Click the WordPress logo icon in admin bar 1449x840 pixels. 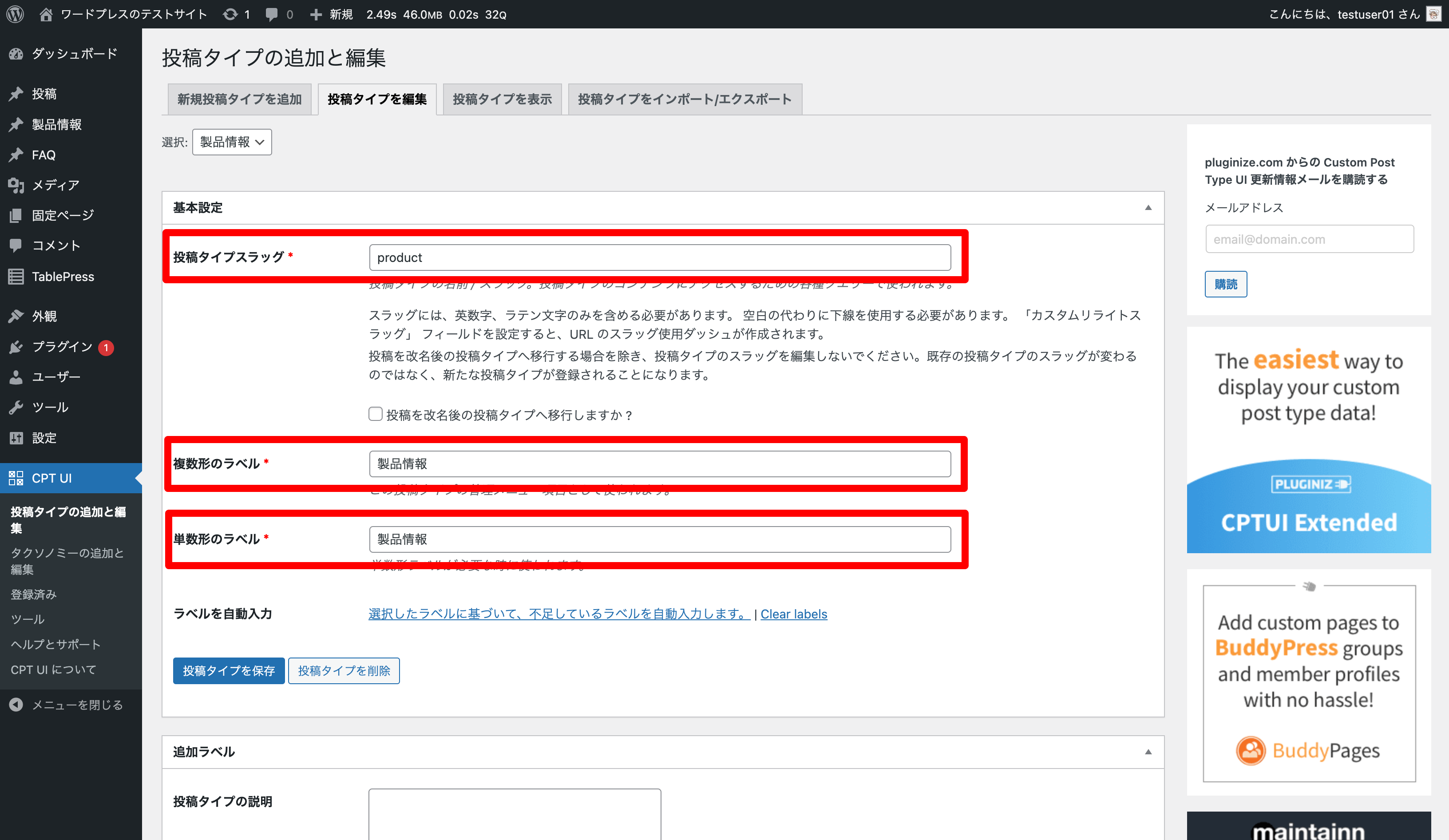(15, 14)
